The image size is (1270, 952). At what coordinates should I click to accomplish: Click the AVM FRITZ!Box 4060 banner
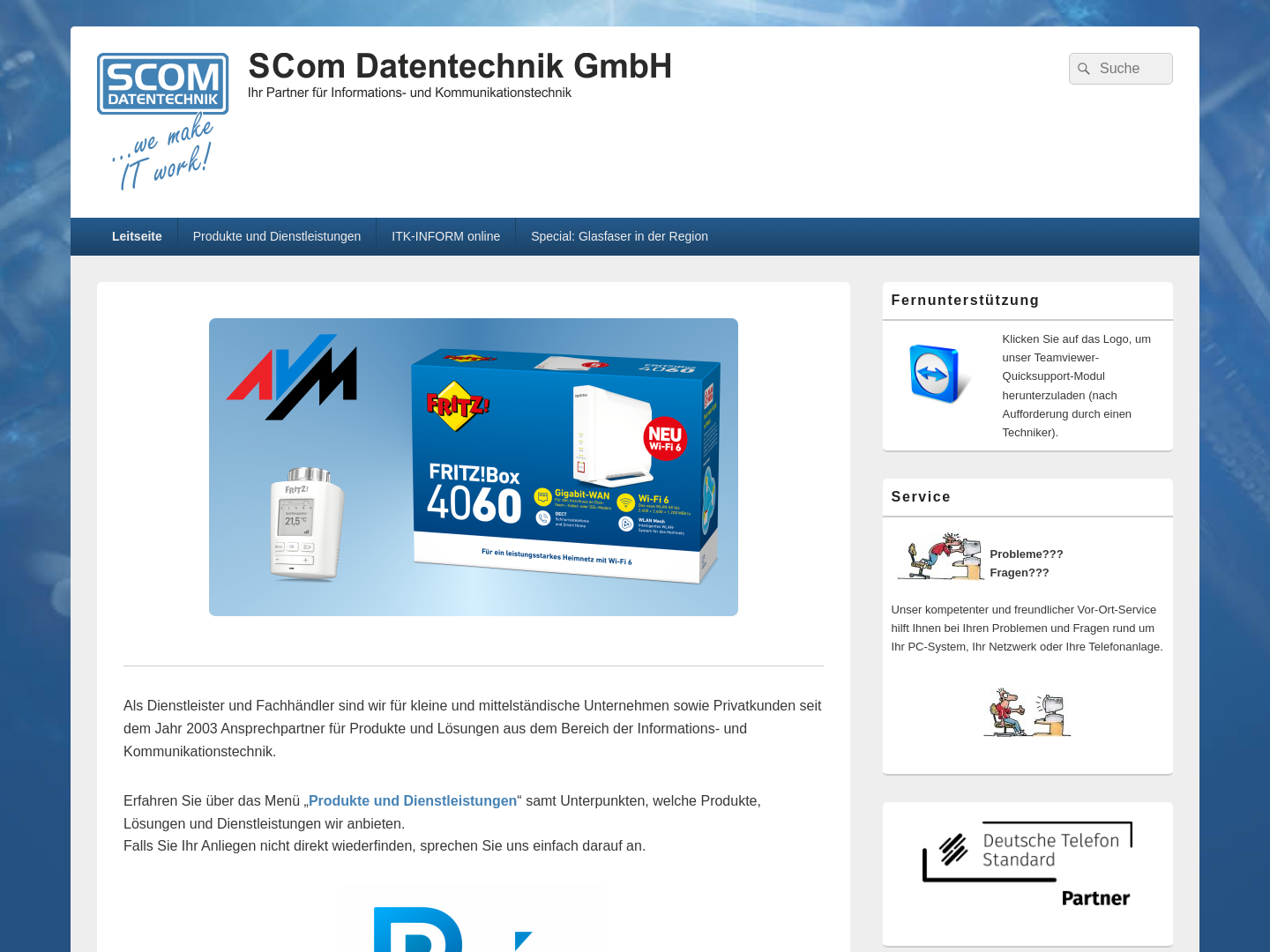[x=474, y=467]
